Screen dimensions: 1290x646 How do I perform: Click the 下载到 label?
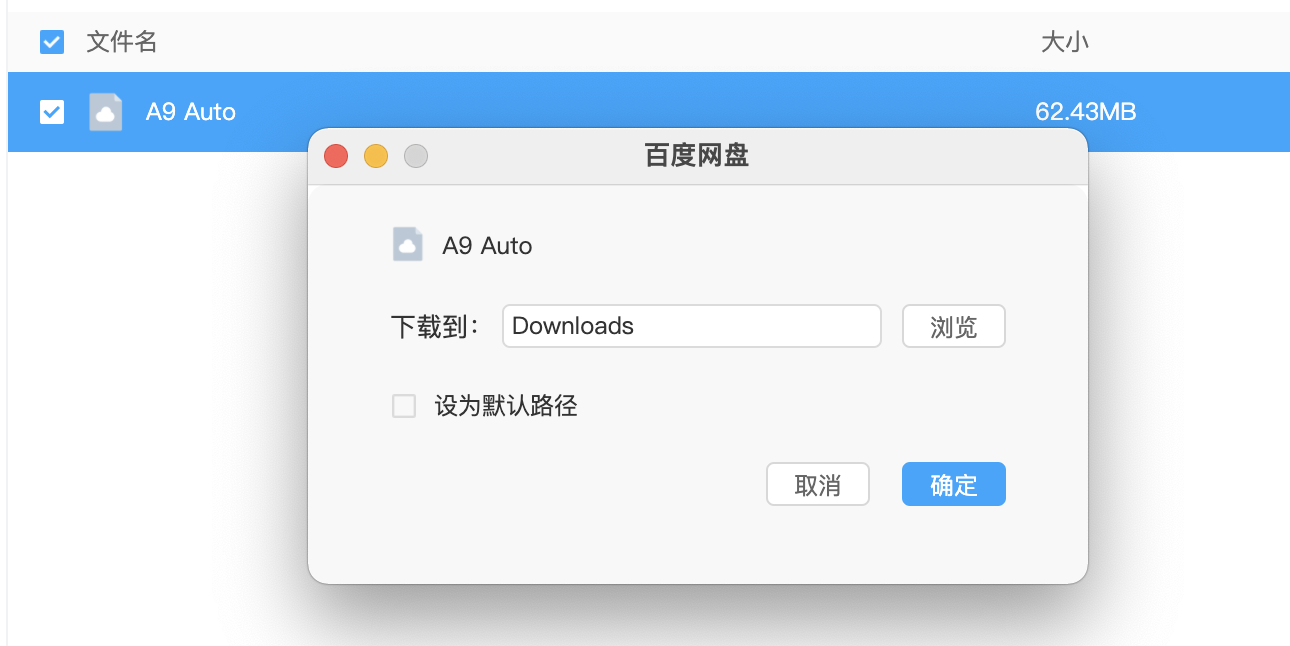tap(436, 326)
